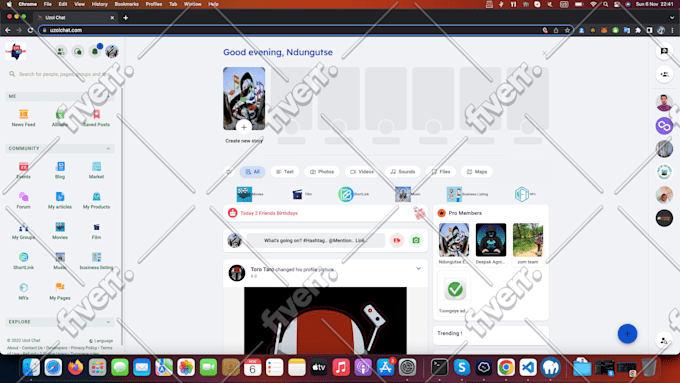This screenshot has height=383, width=680.
Task: Reload the page in Chrome
Action: pyautogui.click(x=30, y=30)
